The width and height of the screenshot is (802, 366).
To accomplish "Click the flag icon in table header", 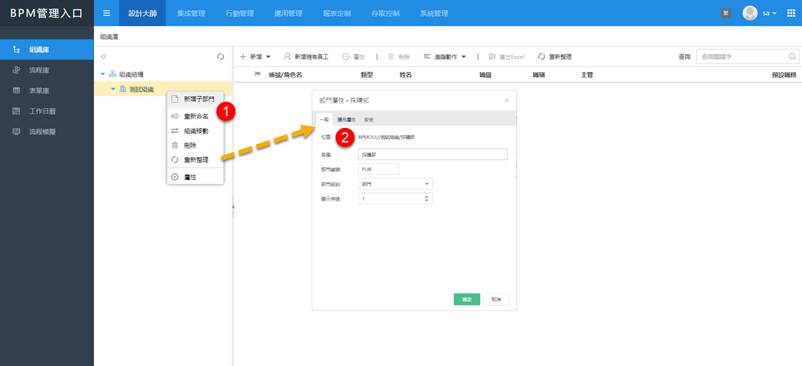I will pyautogui.click(x=257, y=75).
